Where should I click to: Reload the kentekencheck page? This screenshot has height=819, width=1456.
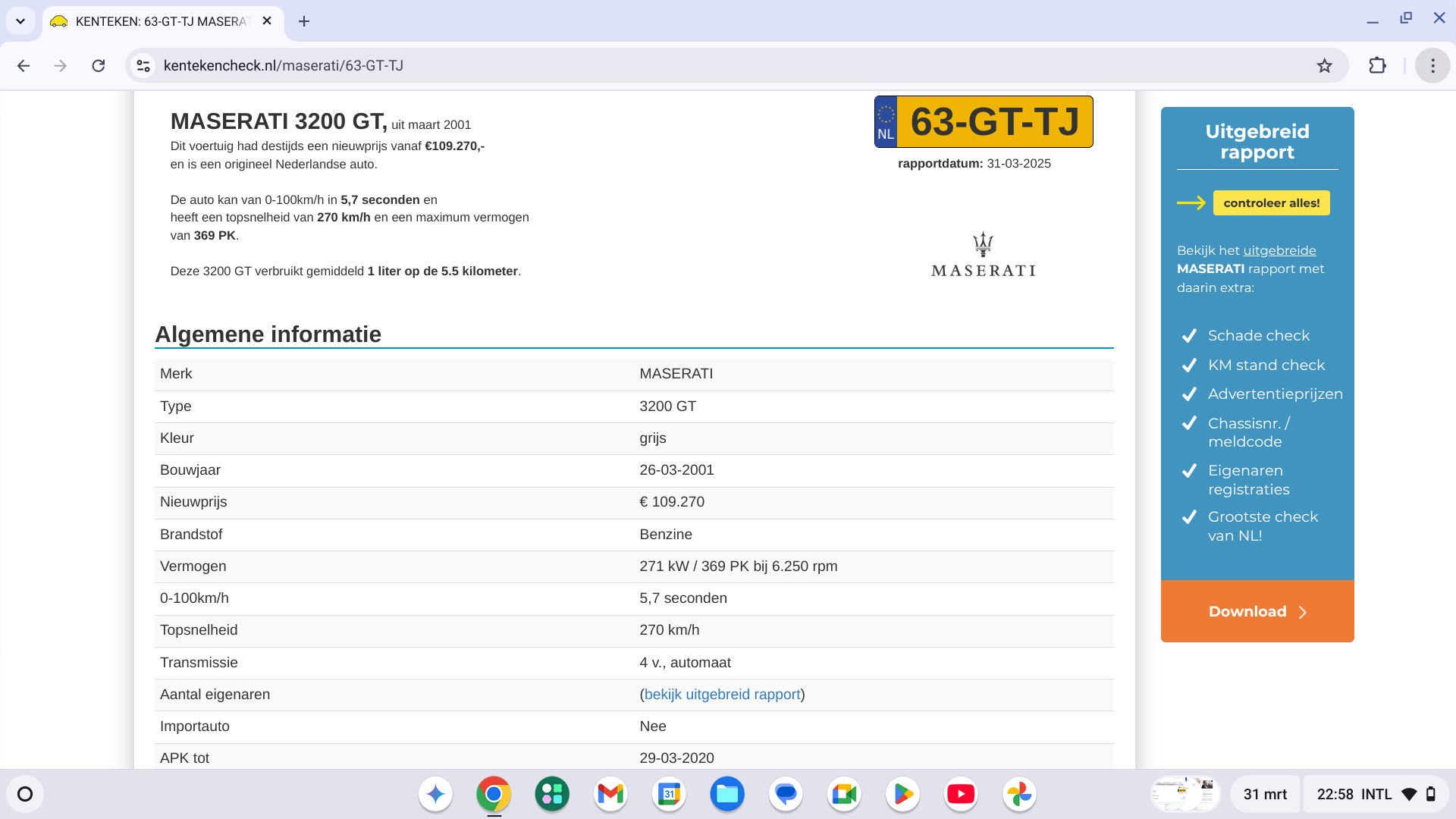click(99, 66)
